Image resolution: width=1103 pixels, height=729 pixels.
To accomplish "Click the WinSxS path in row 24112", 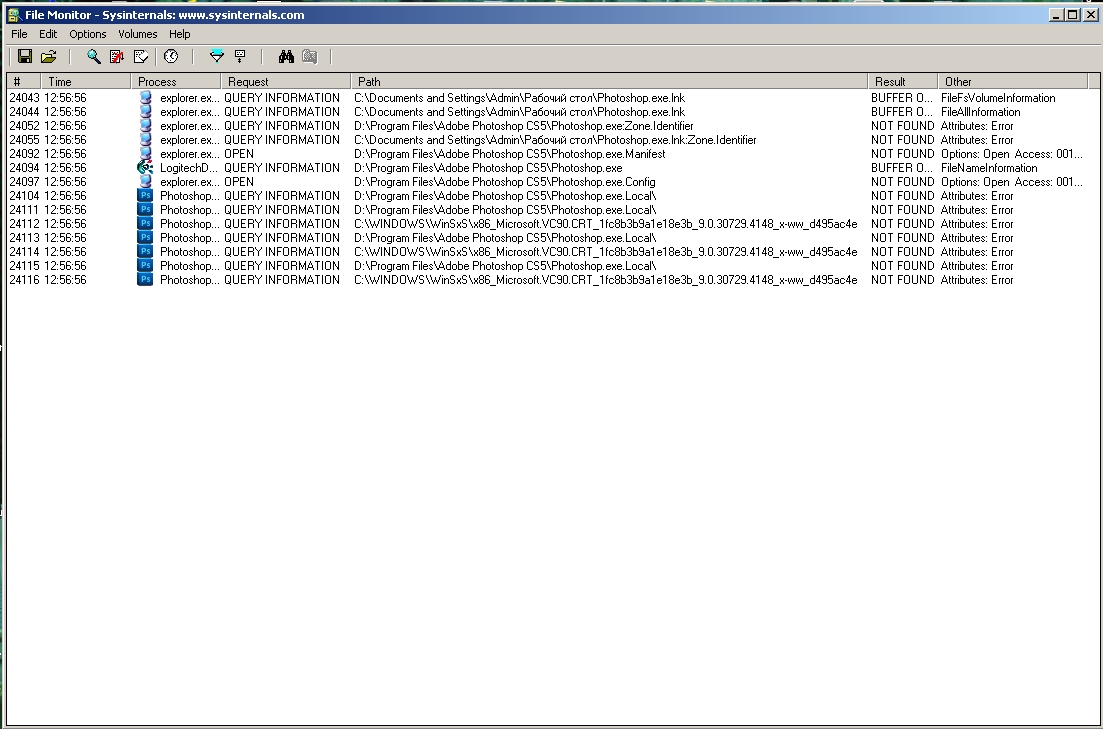I will coord(606,224).
